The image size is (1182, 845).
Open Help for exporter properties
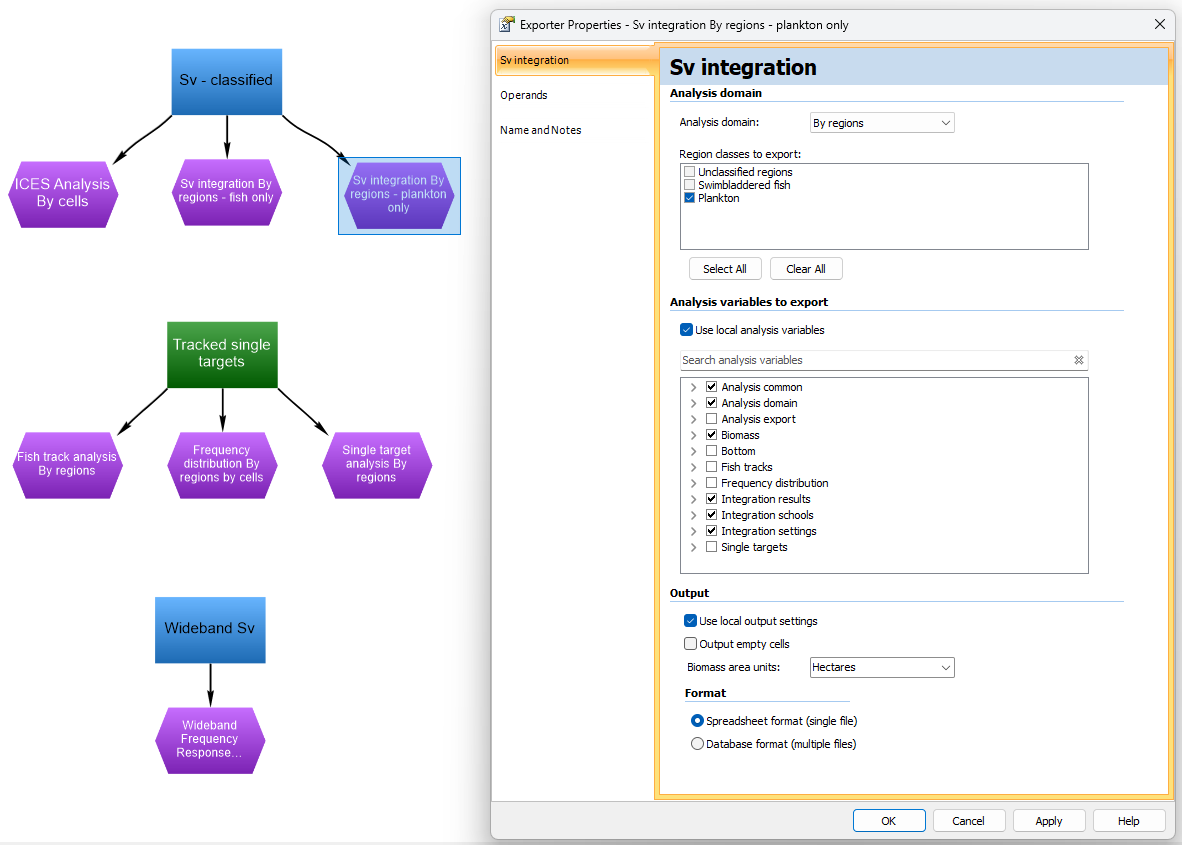pyautogui.click(x=1128, y=820)
